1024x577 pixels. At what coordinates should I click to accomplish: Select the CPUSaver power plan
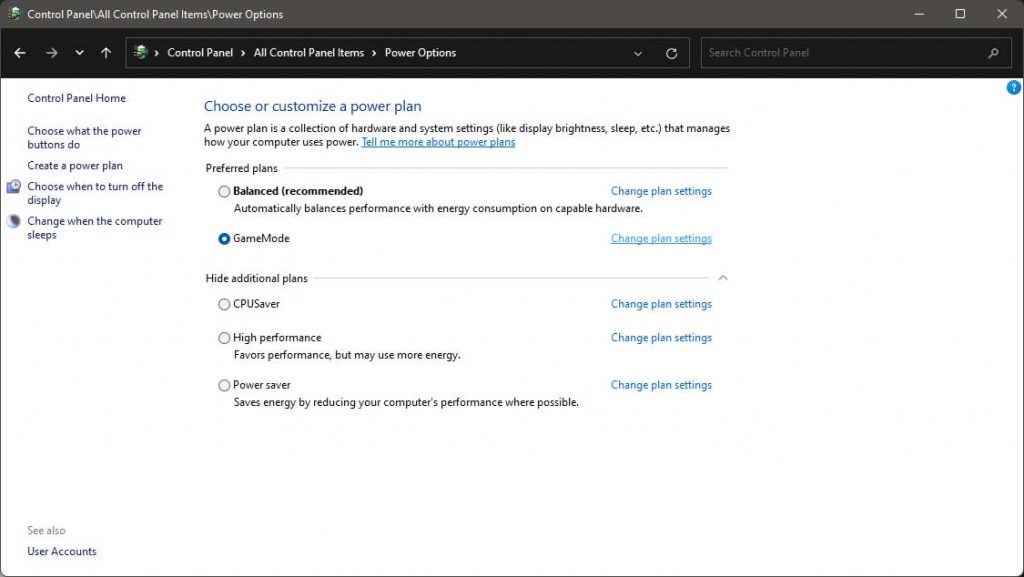click(x=224, y=304)
